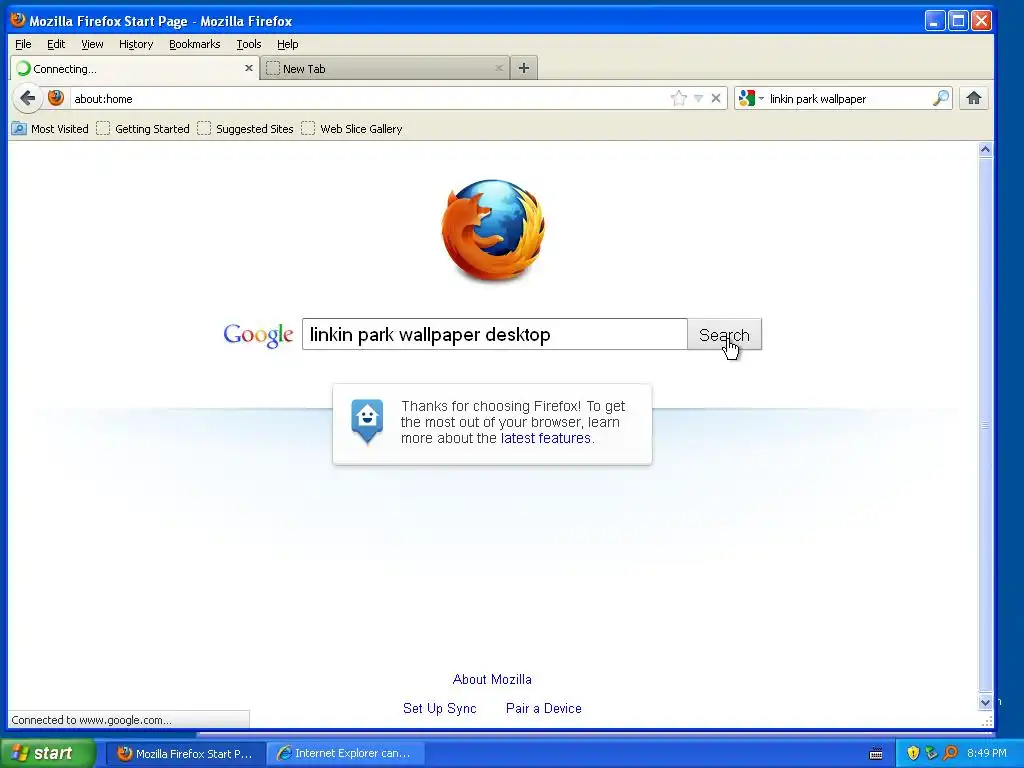Open the Google search engine selector
Screen dimensions: 1024x768
(x=751, y=99)
